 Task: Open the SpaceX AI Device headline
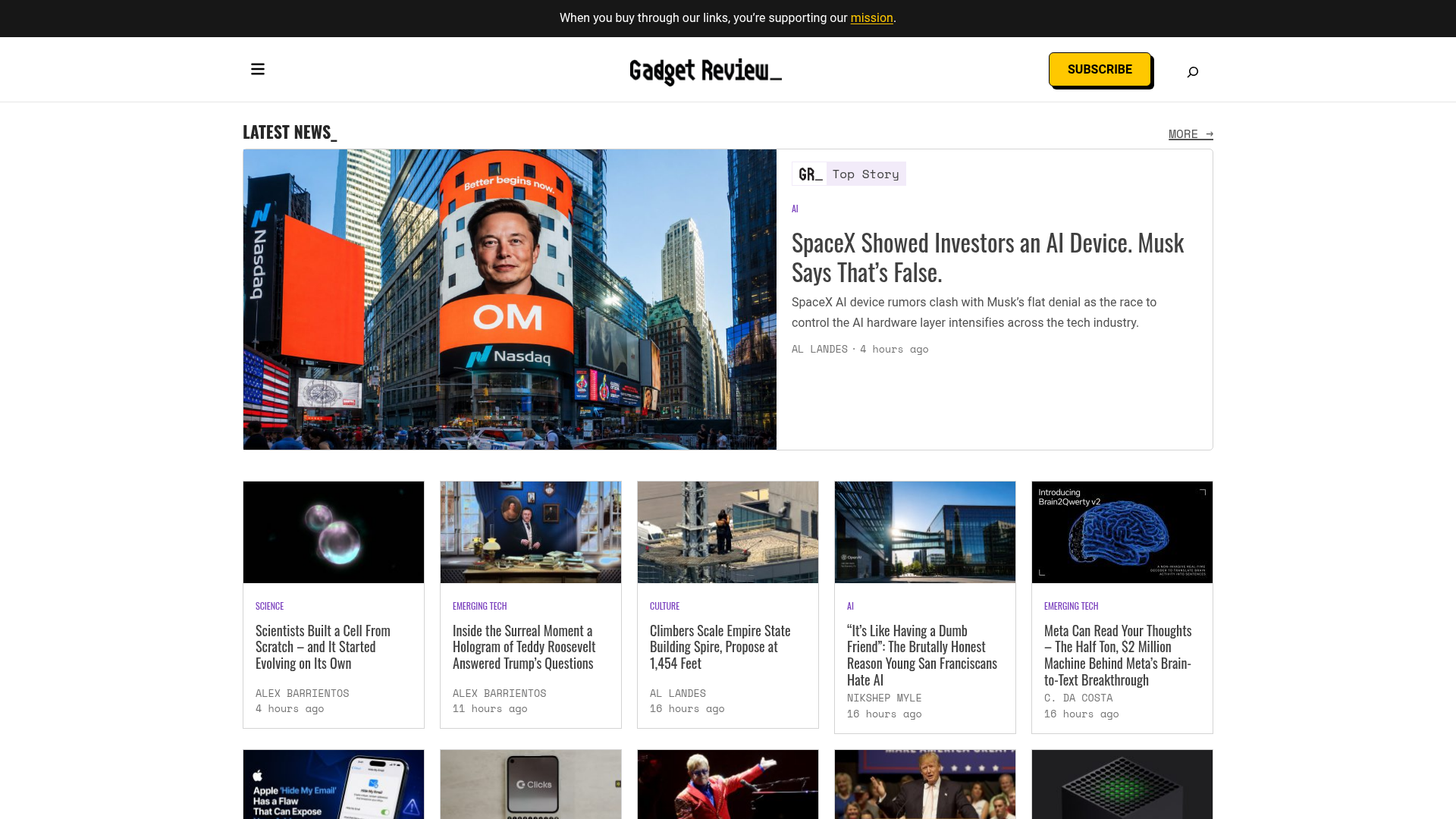click(x=987, y=257)
